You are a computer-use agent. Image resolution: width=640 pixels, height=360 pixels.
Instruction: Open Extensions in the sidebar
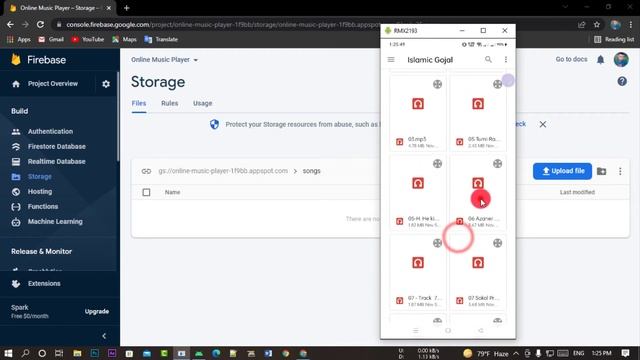pyautogui.click(x=44, y=284)
